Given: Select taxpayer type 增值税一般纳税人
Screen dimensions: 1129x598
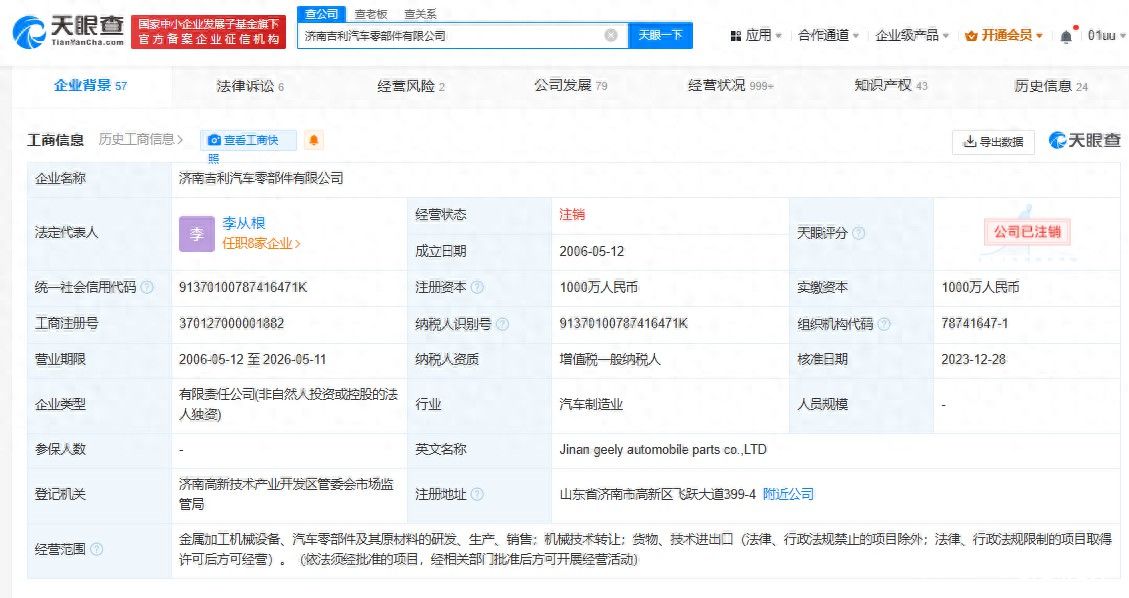Looking at the screenshot, I should (x=610, y=359).
